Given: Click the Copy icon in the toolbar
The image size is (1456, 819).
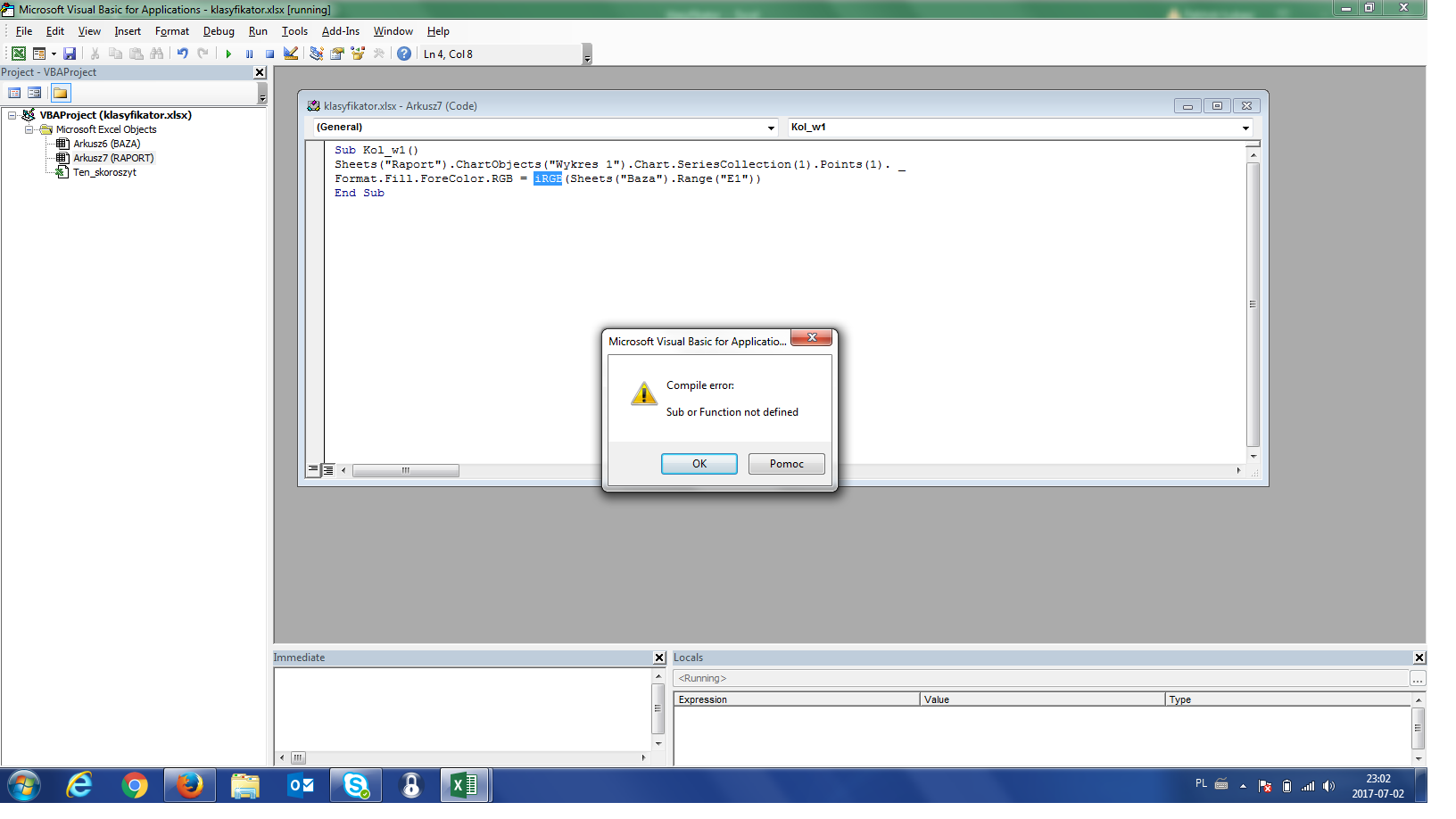Looking at the screenshot, I should (115, 54).
